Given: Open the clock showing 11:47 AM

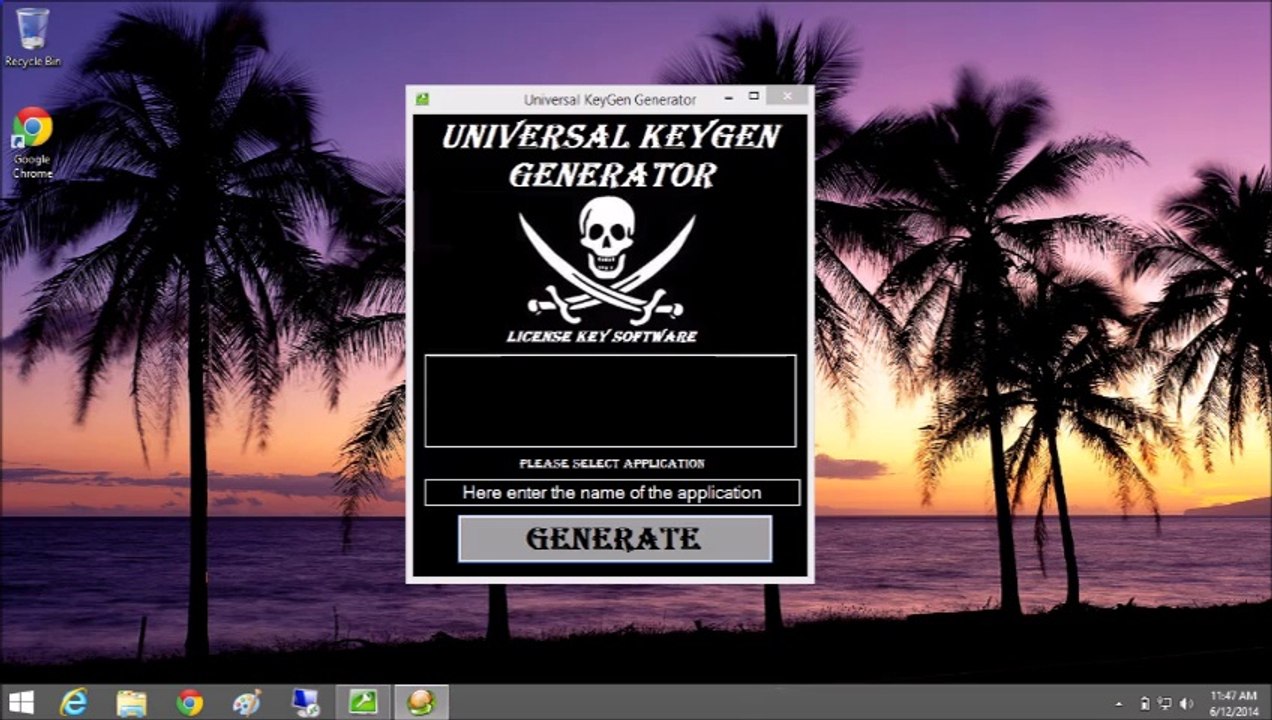Looking at the screenshot, I should pos(1233,703).
